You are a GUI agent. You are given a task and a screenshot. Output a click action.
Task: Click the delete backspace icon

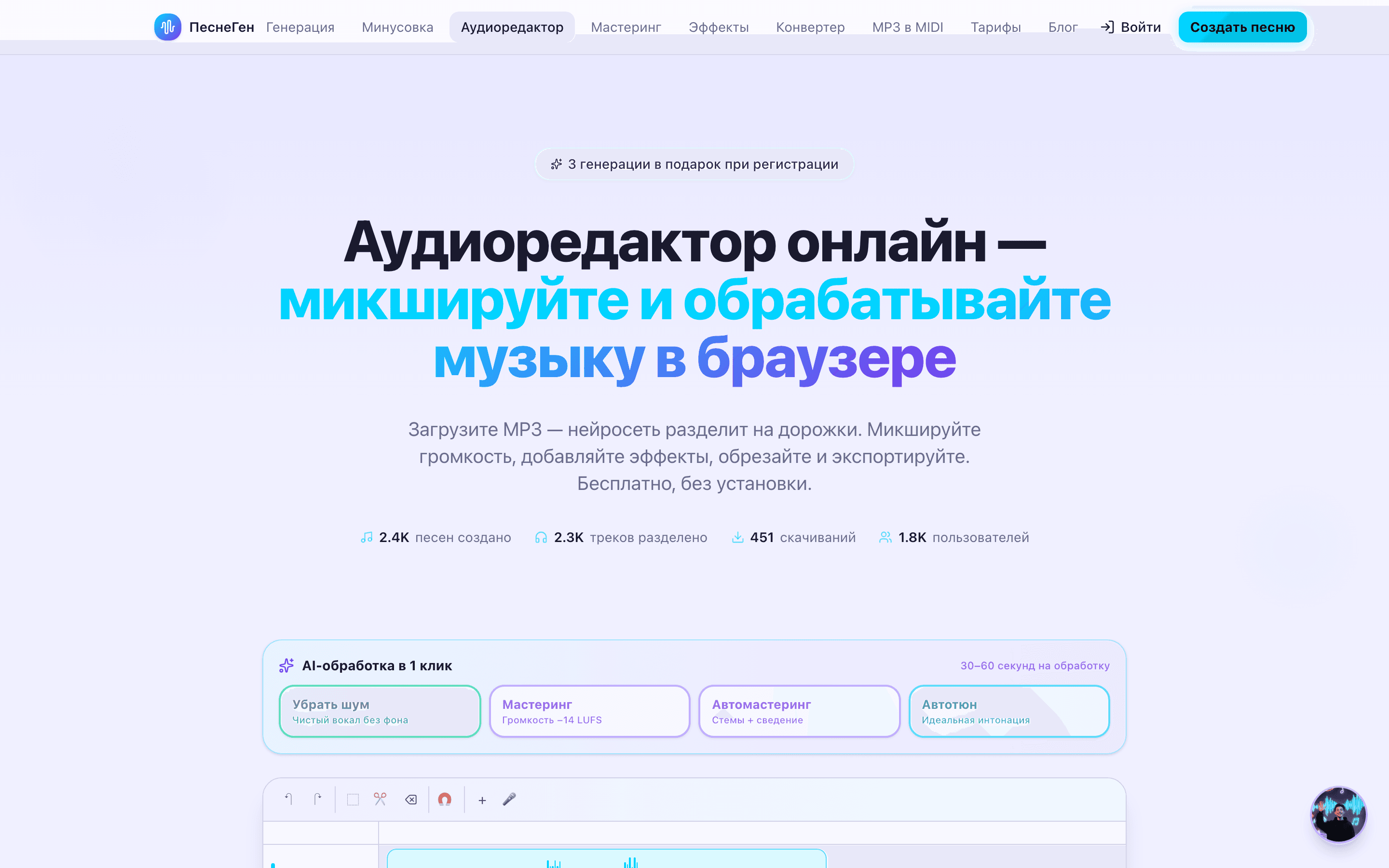[x=411, y=799]
